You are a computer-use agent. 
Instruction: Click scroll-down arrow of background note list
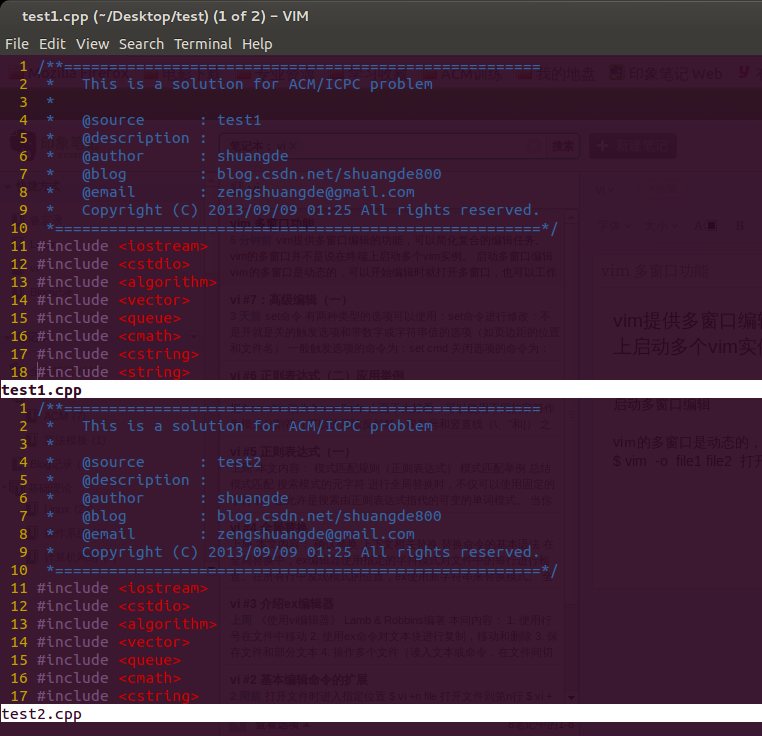[572, 698]
